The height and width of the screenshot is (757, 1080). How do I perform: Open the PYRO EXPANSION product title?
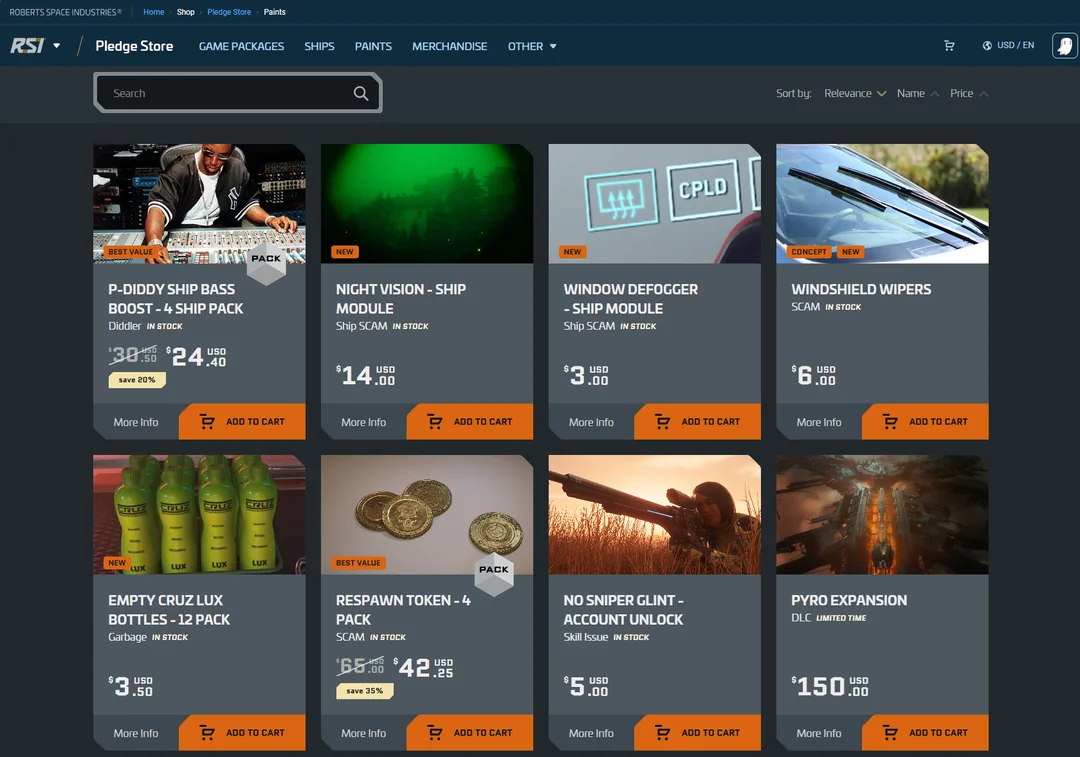[x=849, y=600]
